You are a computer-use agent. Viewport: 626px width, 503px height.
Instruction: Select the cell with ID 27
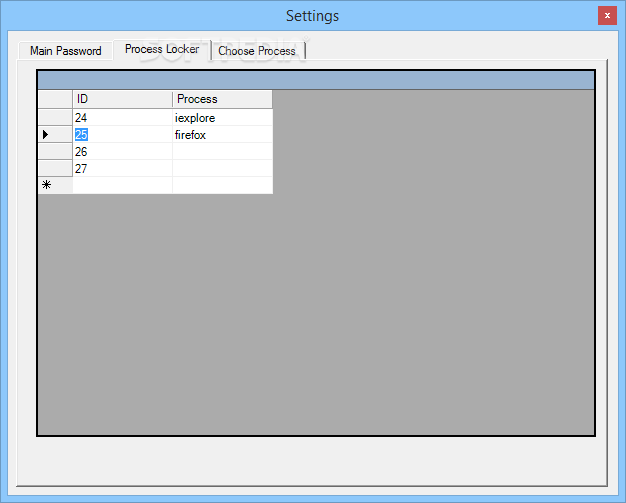click(x=123, y=168)
